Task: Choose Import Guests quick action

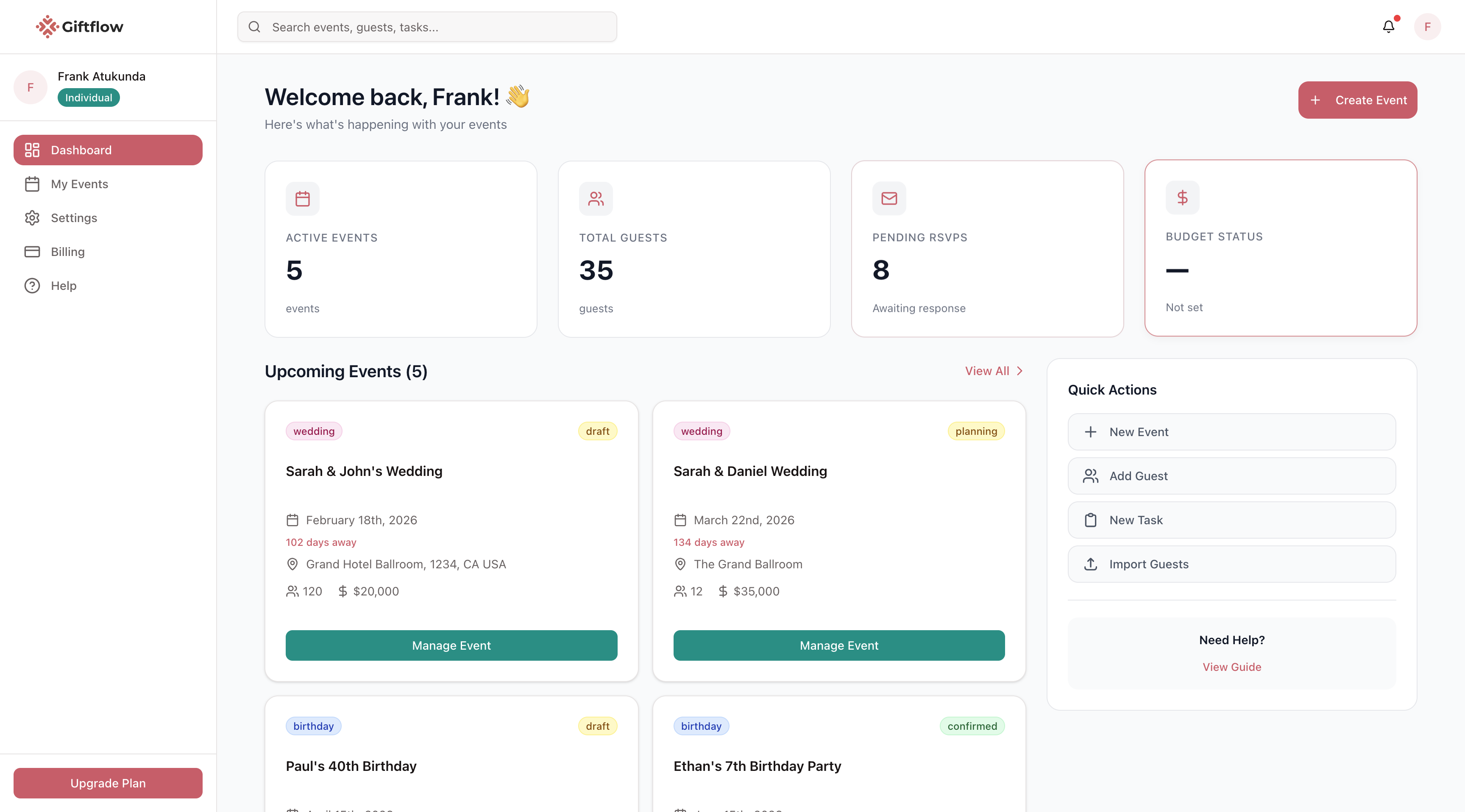Action: click(x=1231, y=564)
